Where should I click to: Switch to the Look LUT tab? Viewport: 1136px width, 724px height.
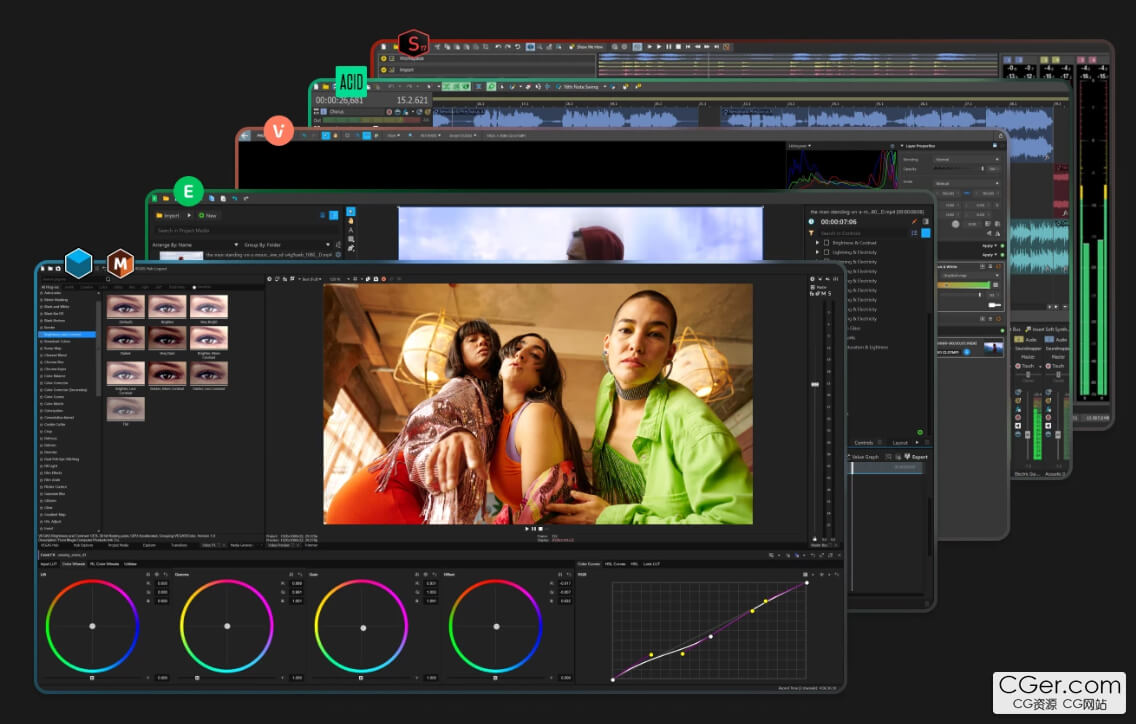651,564
